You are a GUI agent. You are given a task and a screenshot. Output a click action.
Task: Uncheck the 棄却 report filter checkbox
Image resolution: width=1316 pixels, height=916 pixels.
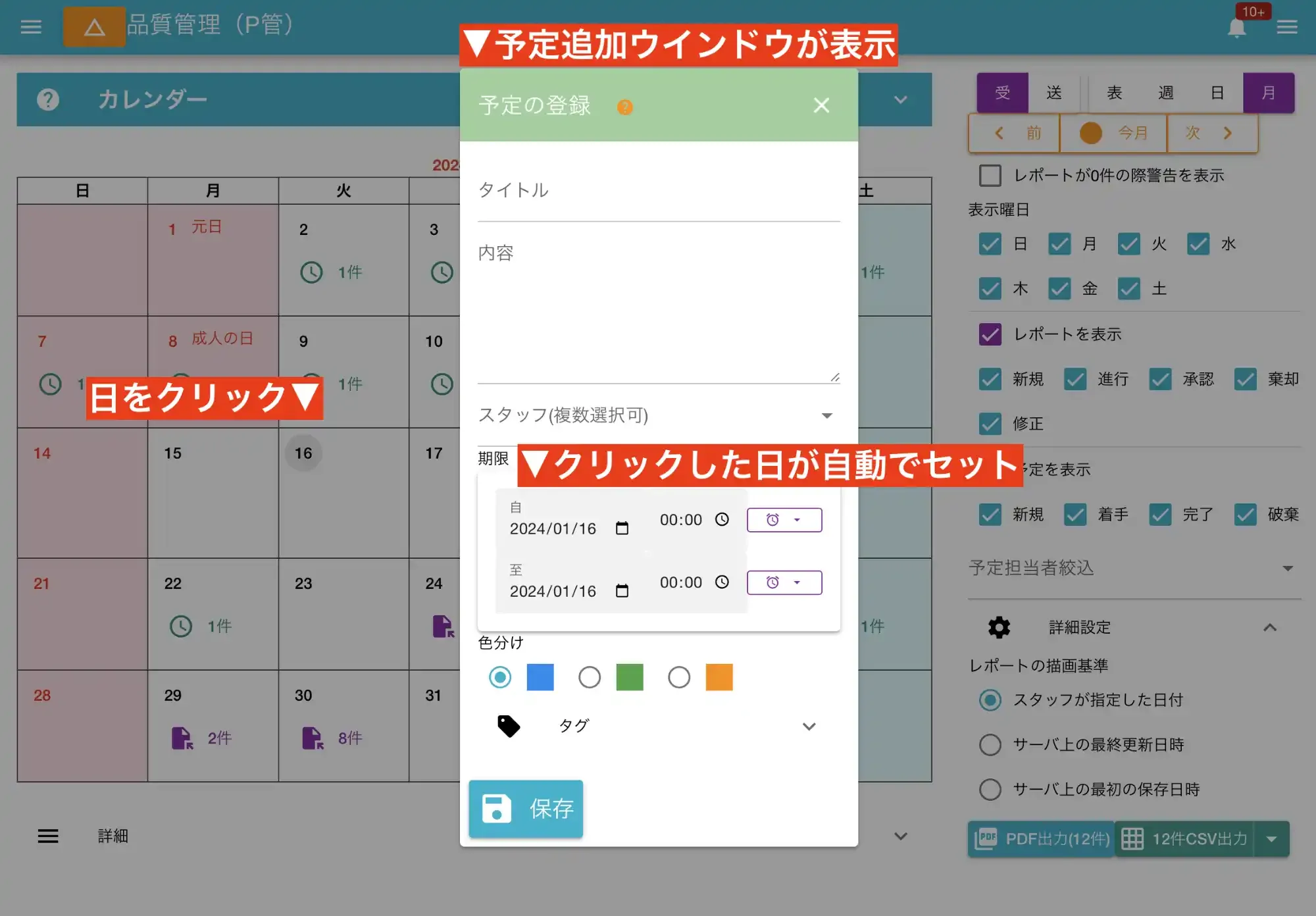tap(1246, 380)
